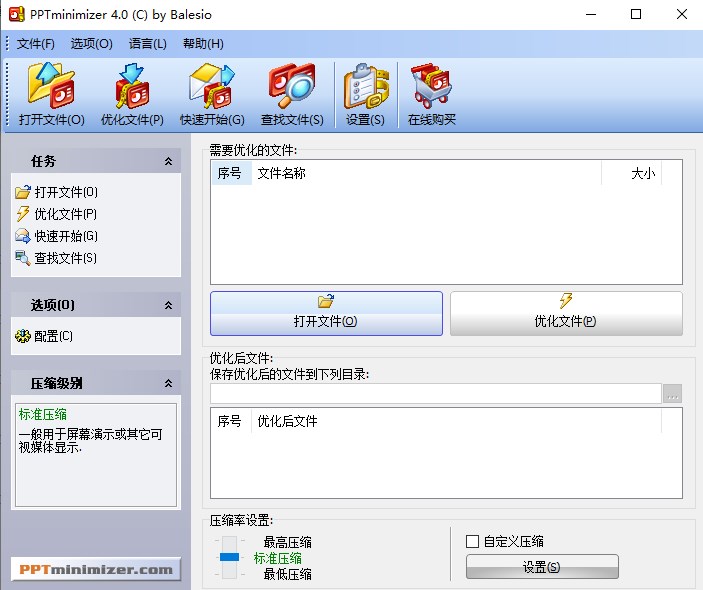The width and height of the screenshot is (703, 590).
Task: Select 打开文件(O) in the 任务 sidebar
Action: 56,192
